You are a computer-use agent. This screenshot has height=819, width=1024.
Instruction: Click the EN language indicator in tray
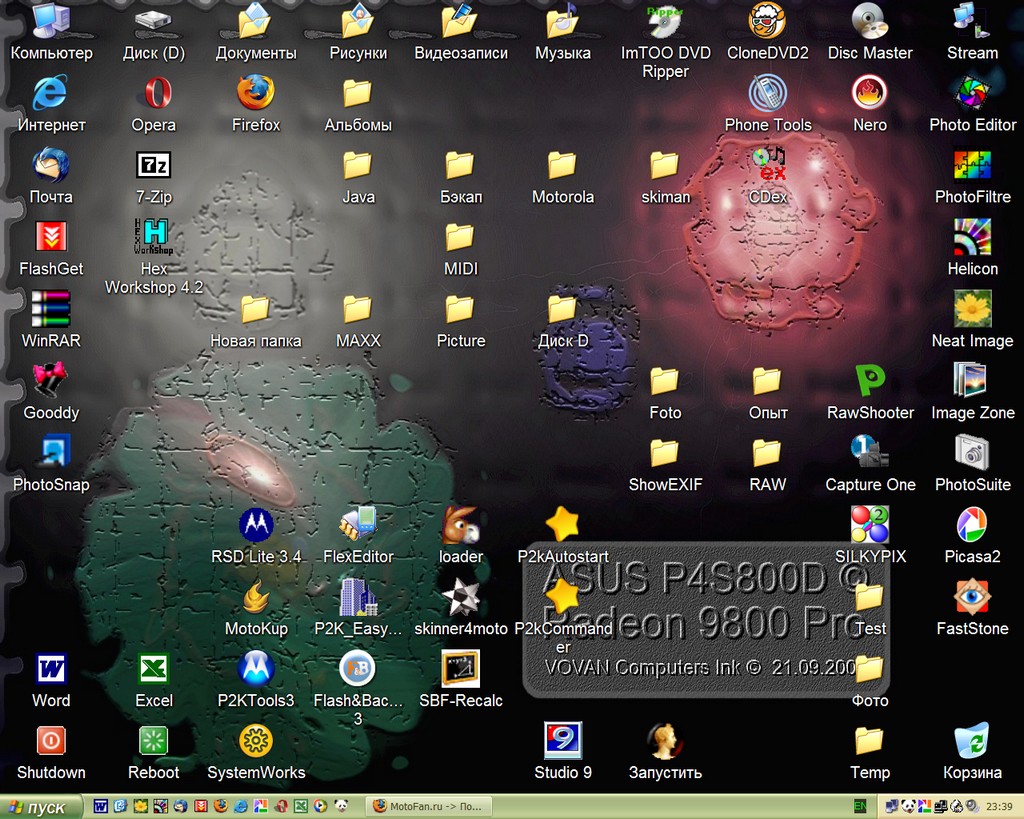(860, 807)
